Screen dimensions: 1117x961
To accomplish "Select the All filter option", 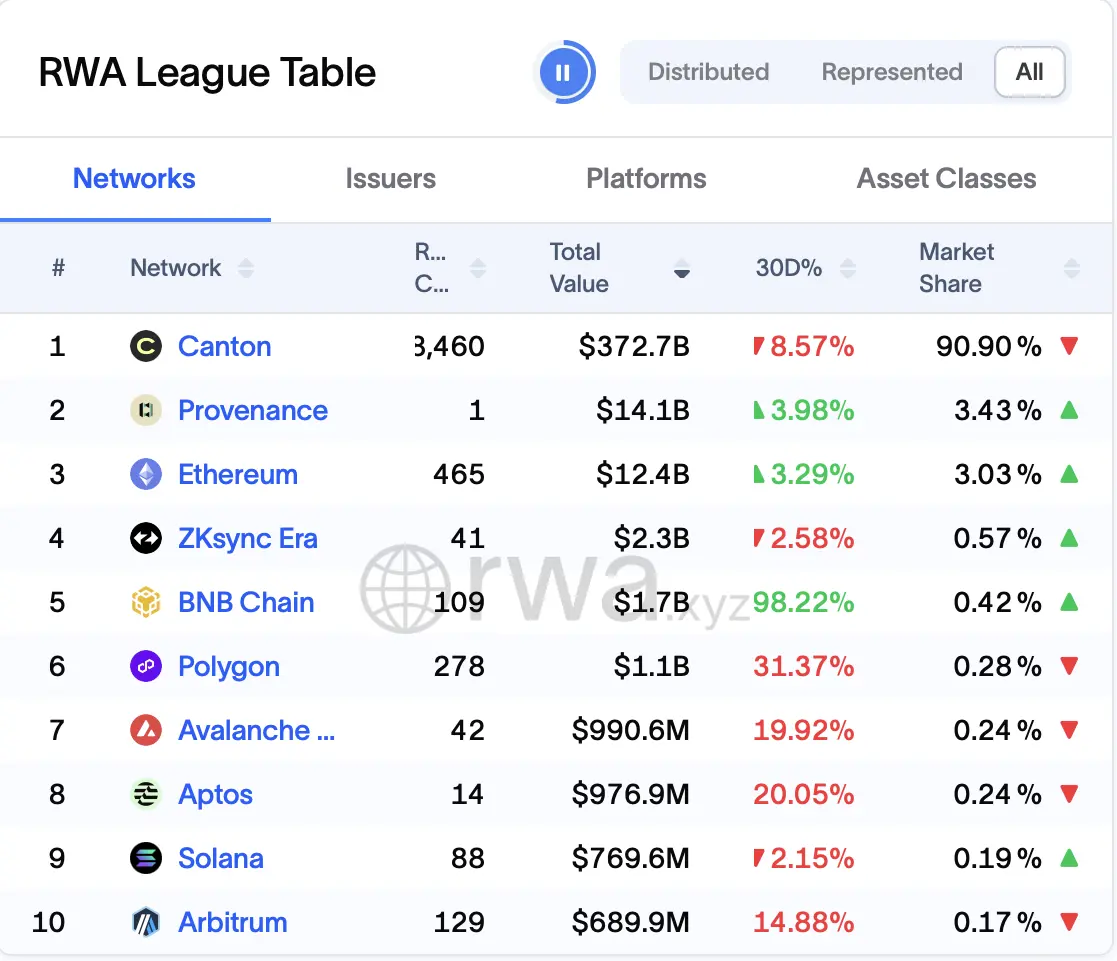I will [x=1029, y=72].
